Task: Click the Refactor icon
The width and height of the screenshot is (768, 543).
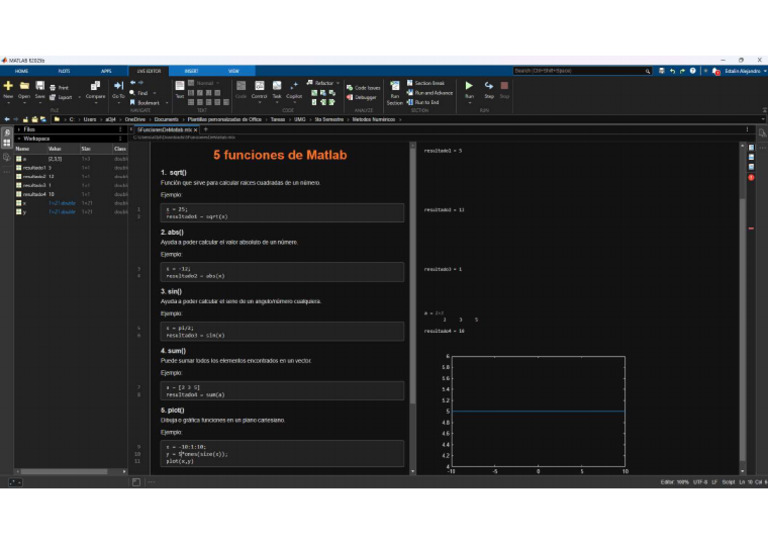Action: [310, 83]
